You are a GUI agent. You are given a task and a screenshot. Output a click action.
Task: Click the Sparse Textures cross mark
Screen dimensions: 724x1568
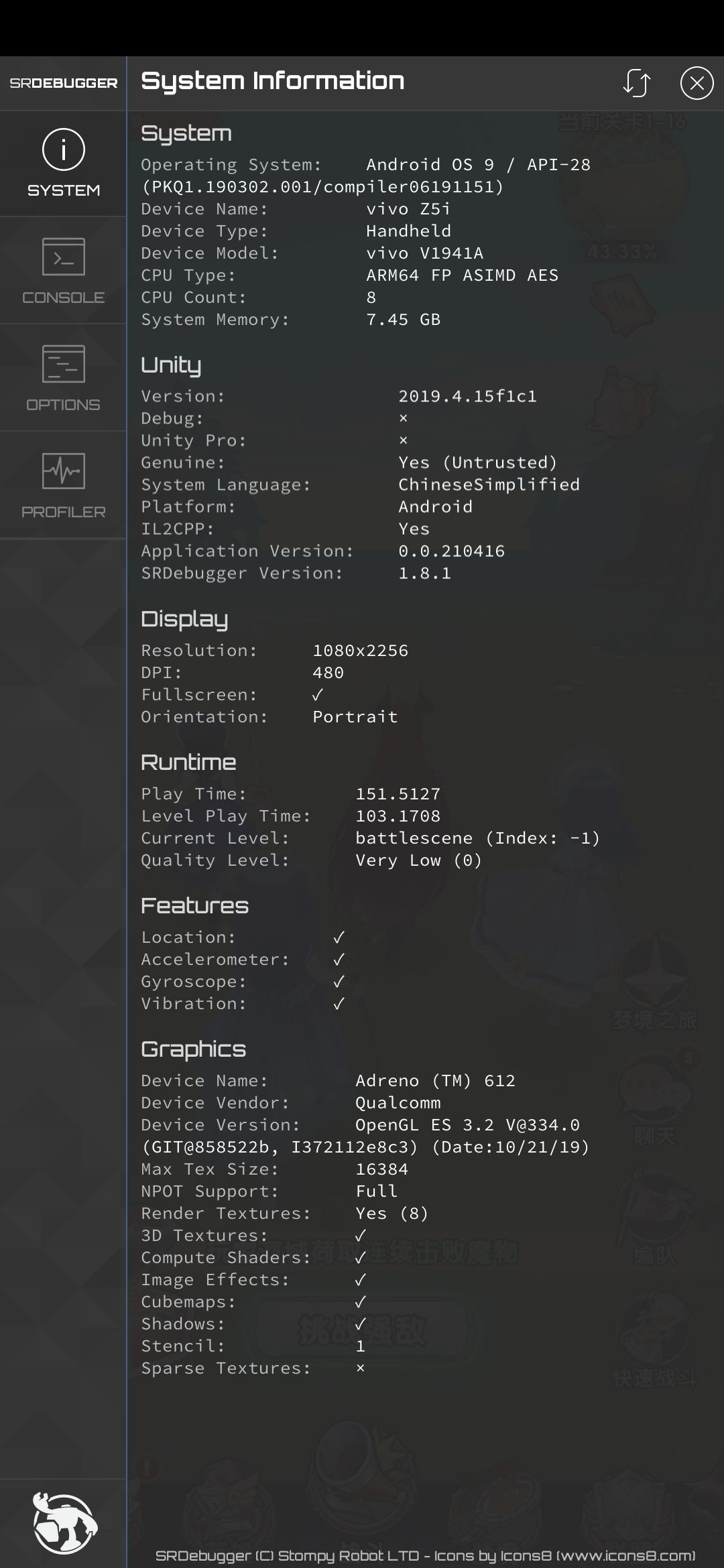pyautogui.click(x=361, y=1368)
